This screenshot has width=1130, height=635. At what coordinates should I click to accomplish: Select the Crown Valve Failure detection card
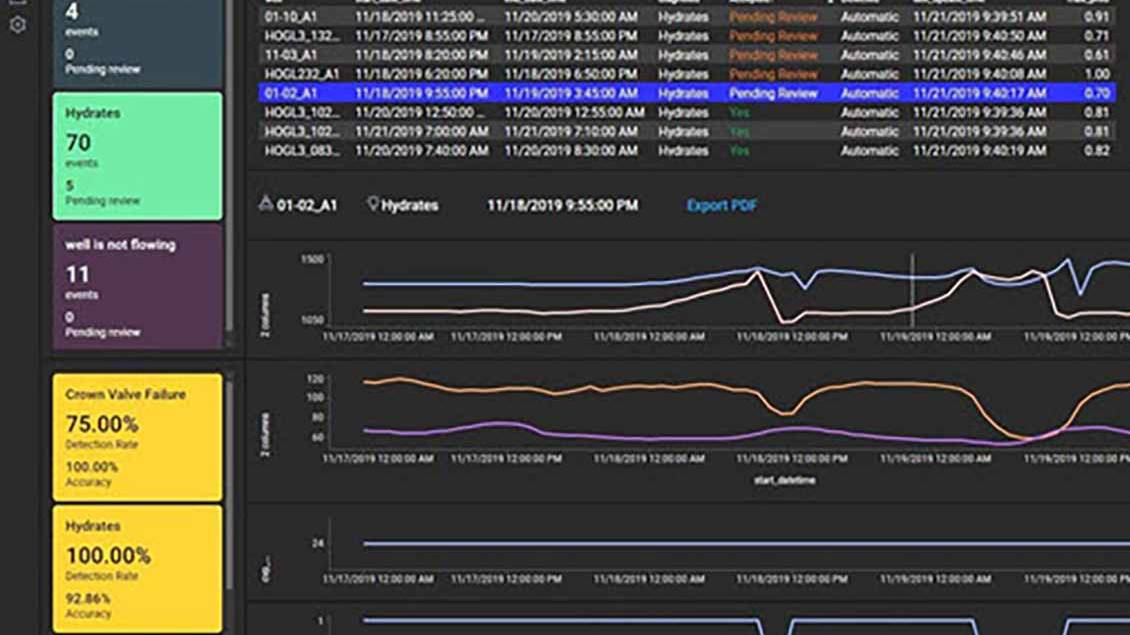coord(137,437)
